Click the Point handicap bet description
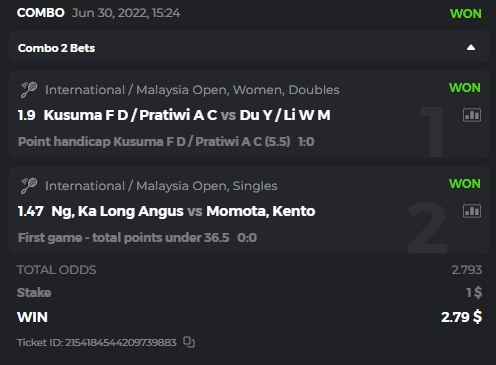Image resolution: width=496 pixels, height=365 pixels. (x=154, y=142)
